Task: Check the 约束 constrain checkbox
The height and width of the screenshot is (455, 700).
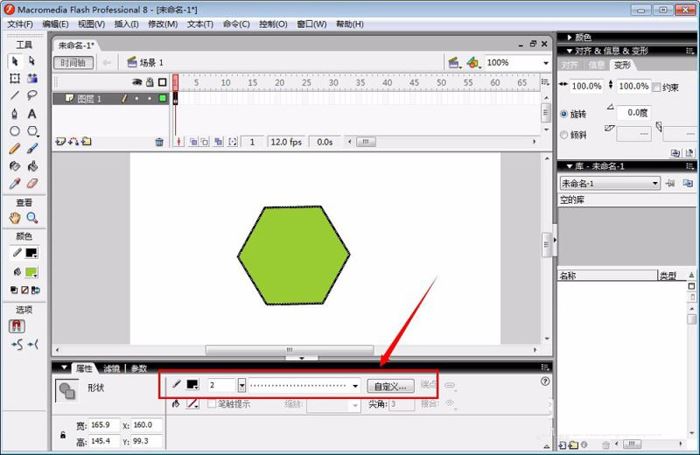Action: tap(656, 87)
